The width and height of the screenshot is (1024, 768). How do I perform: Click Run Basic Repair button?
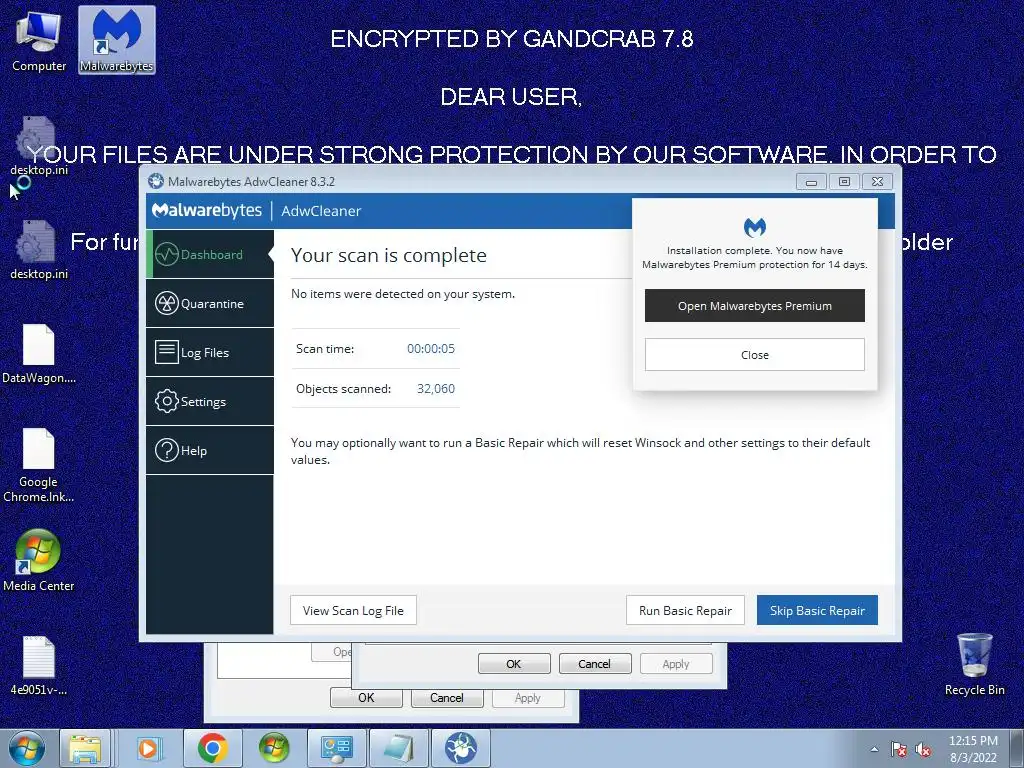[x=685, y=610]
